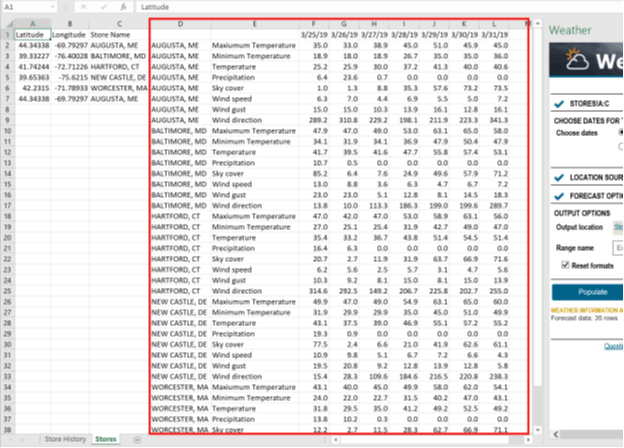This screenshot has height=448, width=624.
Task: Click the output location link
Action: tap(619, 227)
